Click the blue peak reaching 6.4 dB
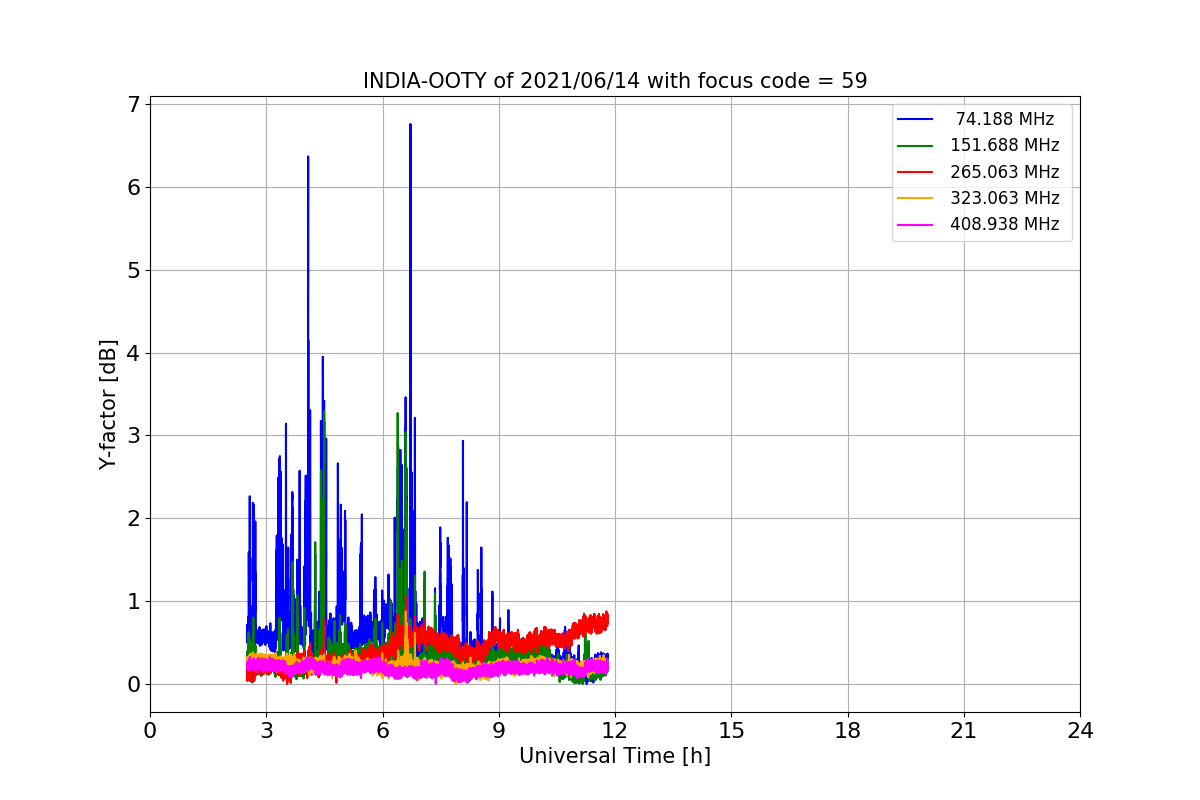 pyautogui.click(x=308, y=158)
